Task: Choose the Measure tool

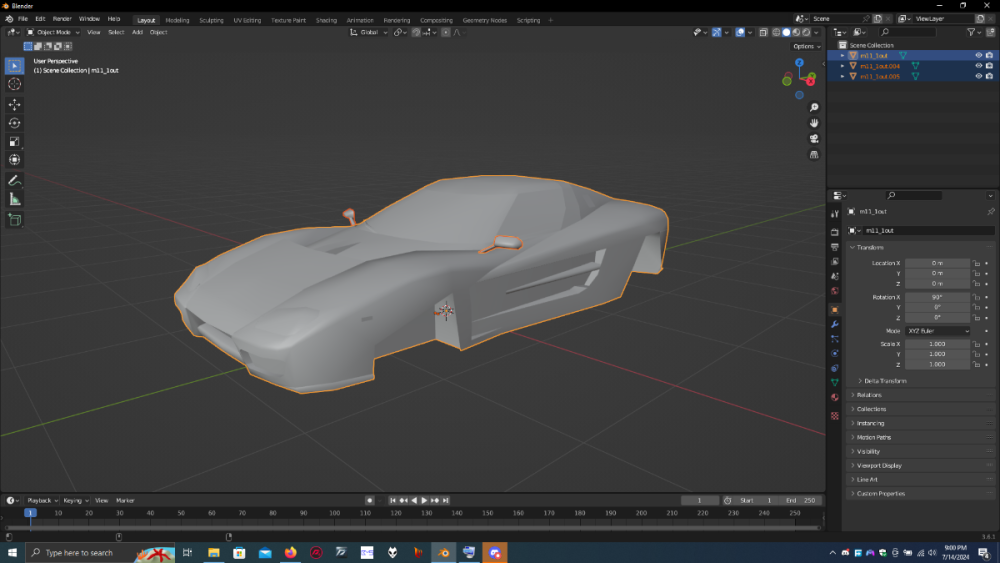Action: [x=15, y=199]
